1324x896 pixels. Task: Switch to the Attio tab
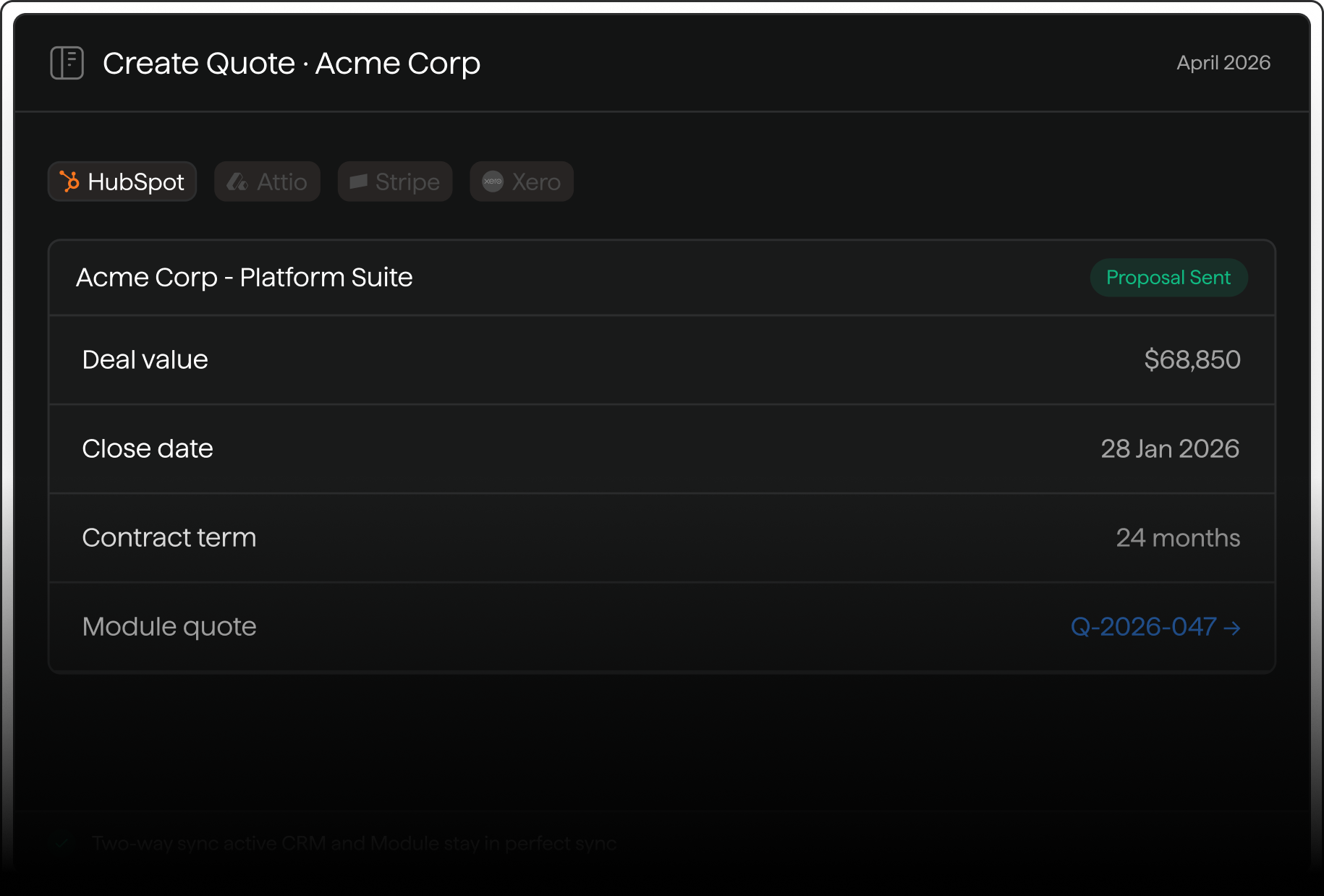coord(267,182)
